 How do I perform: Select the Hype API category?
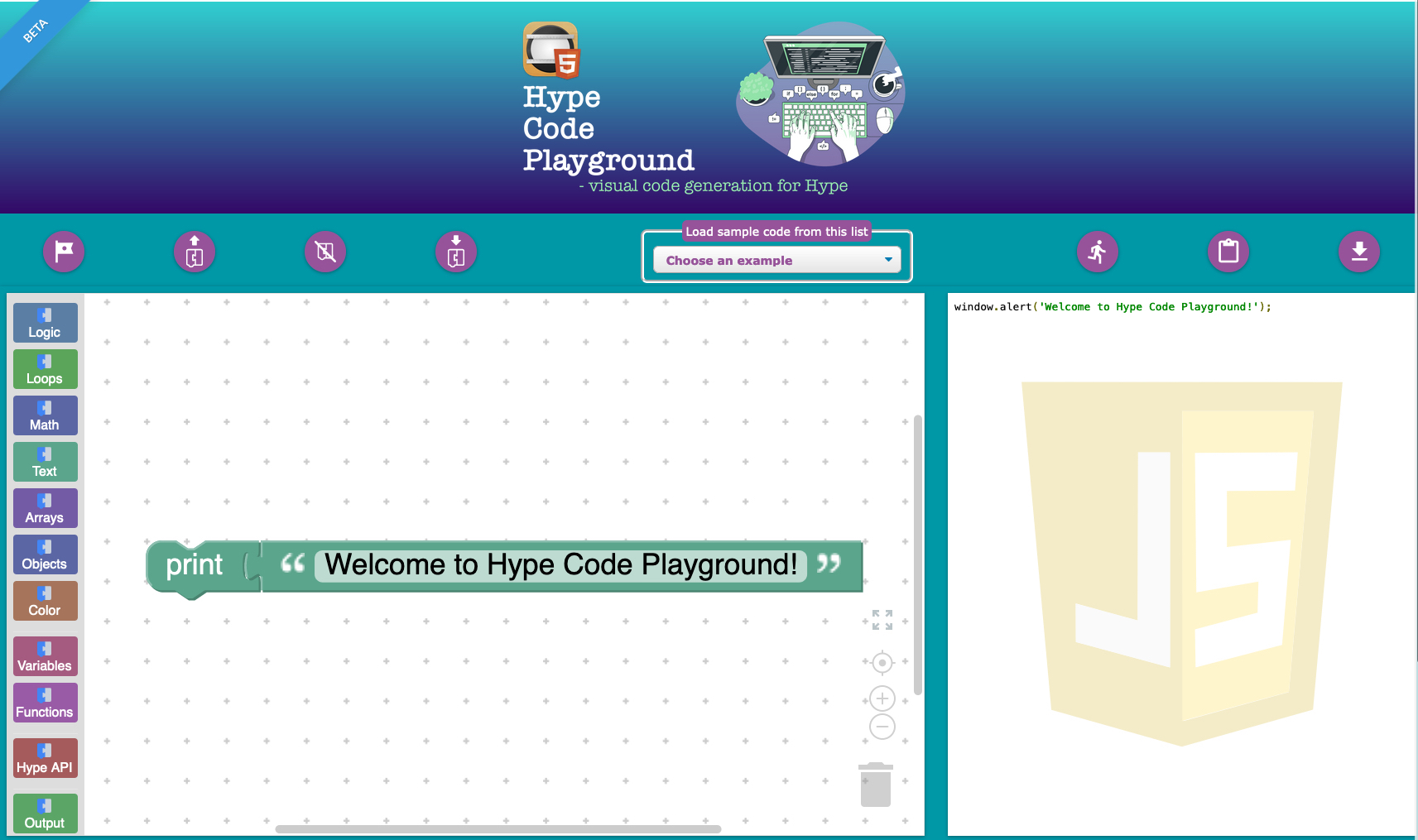coord(45,757)
